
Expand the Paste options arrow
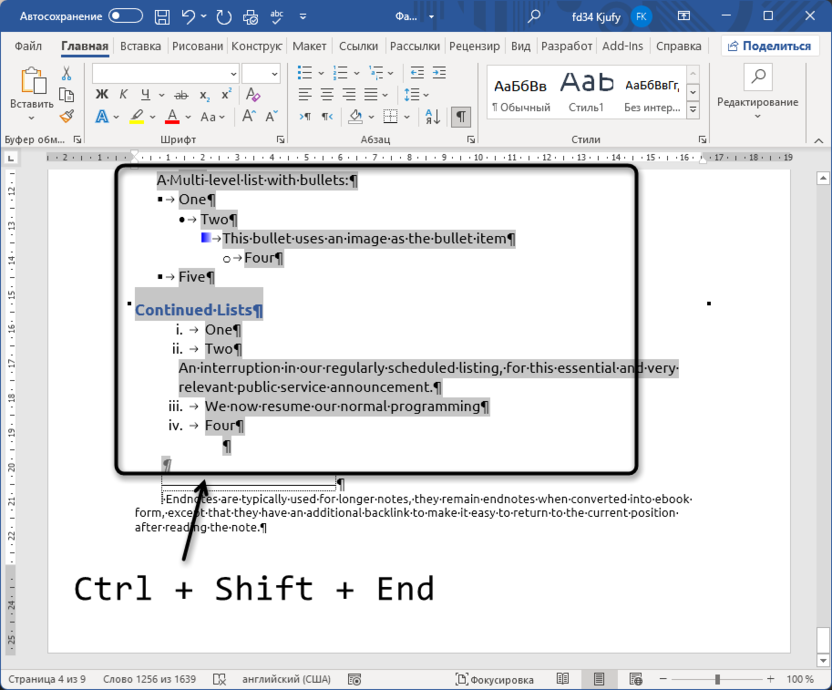(x=31, y=118)
